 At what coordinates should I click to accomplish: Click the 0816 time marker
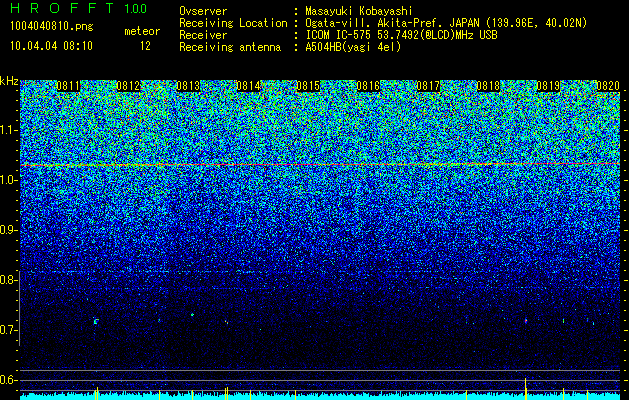pos(368,86)
